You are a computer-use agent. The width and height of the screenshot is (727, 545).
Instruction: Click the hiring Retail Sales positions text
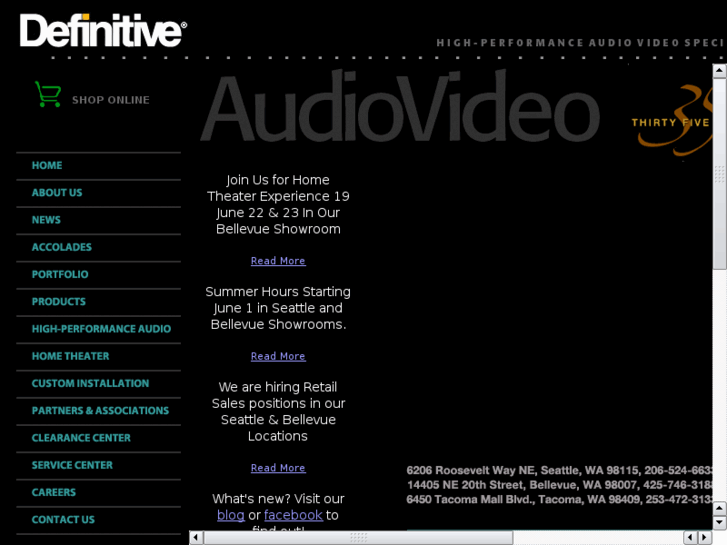pyautogui.click(x=278, y=411)
